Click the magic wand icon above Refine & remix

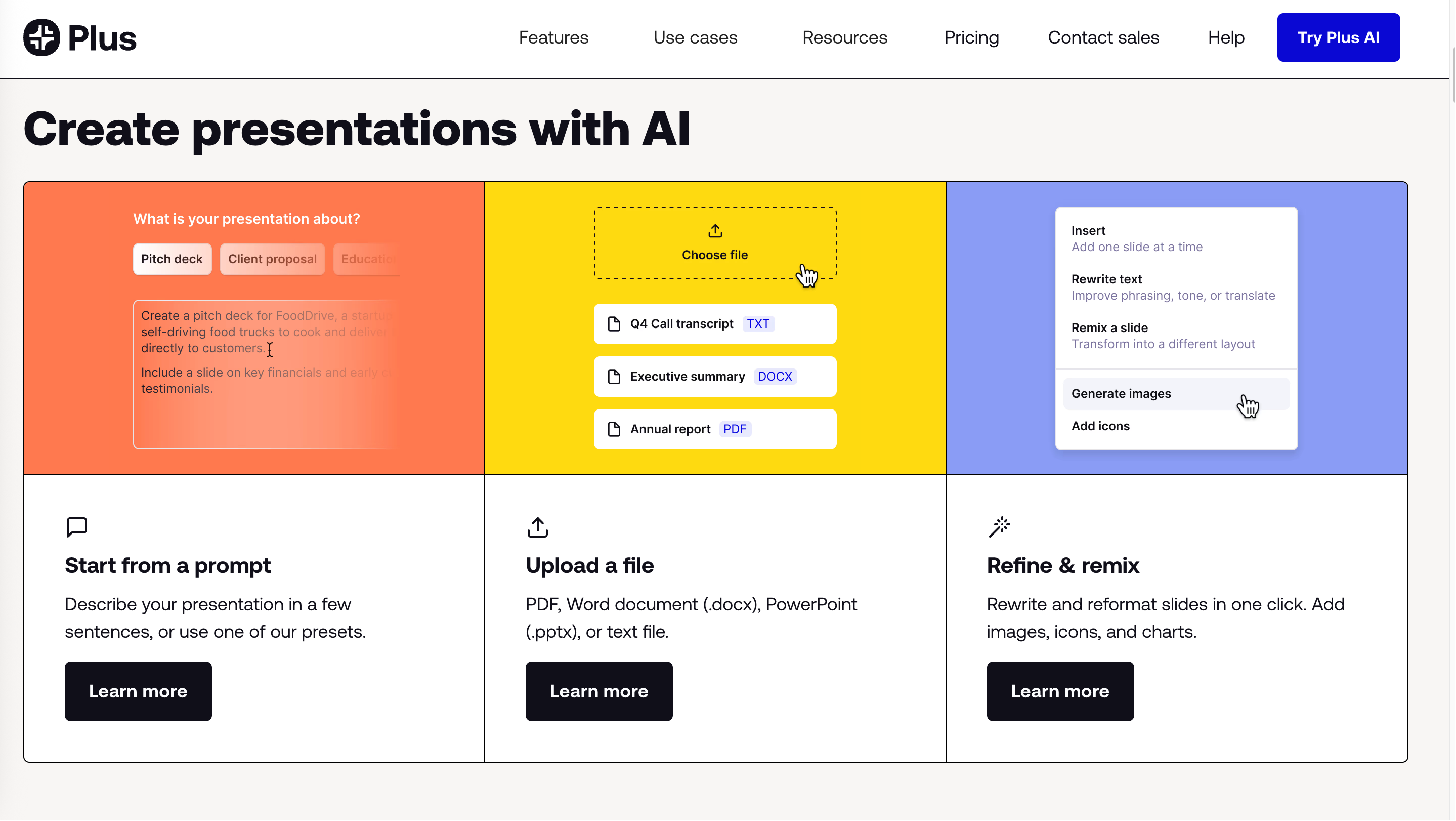[999, 527]
